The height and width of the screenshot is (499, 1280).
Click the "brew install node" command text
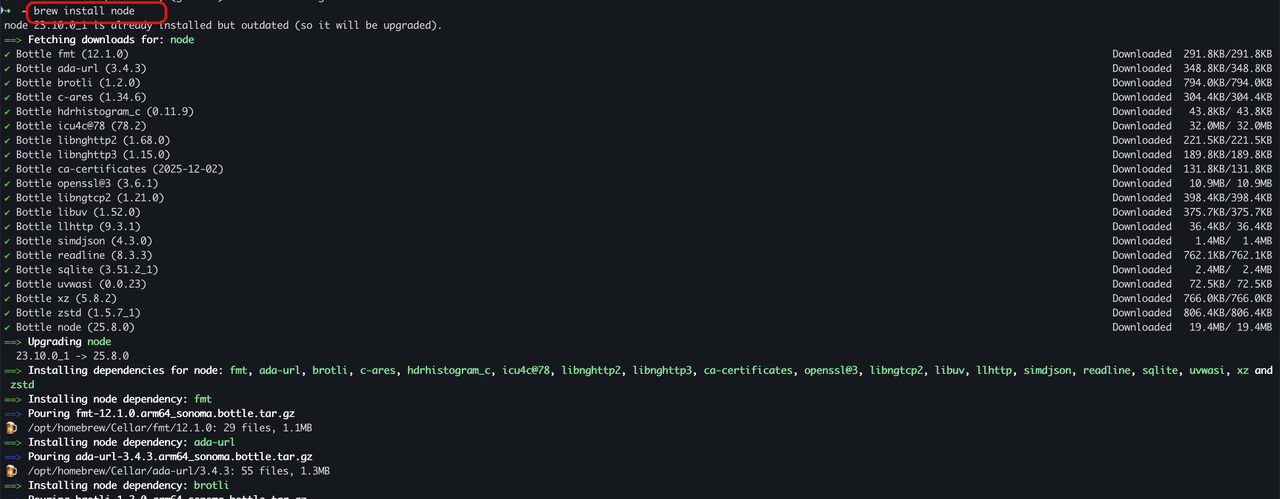(x=84, y=11)
